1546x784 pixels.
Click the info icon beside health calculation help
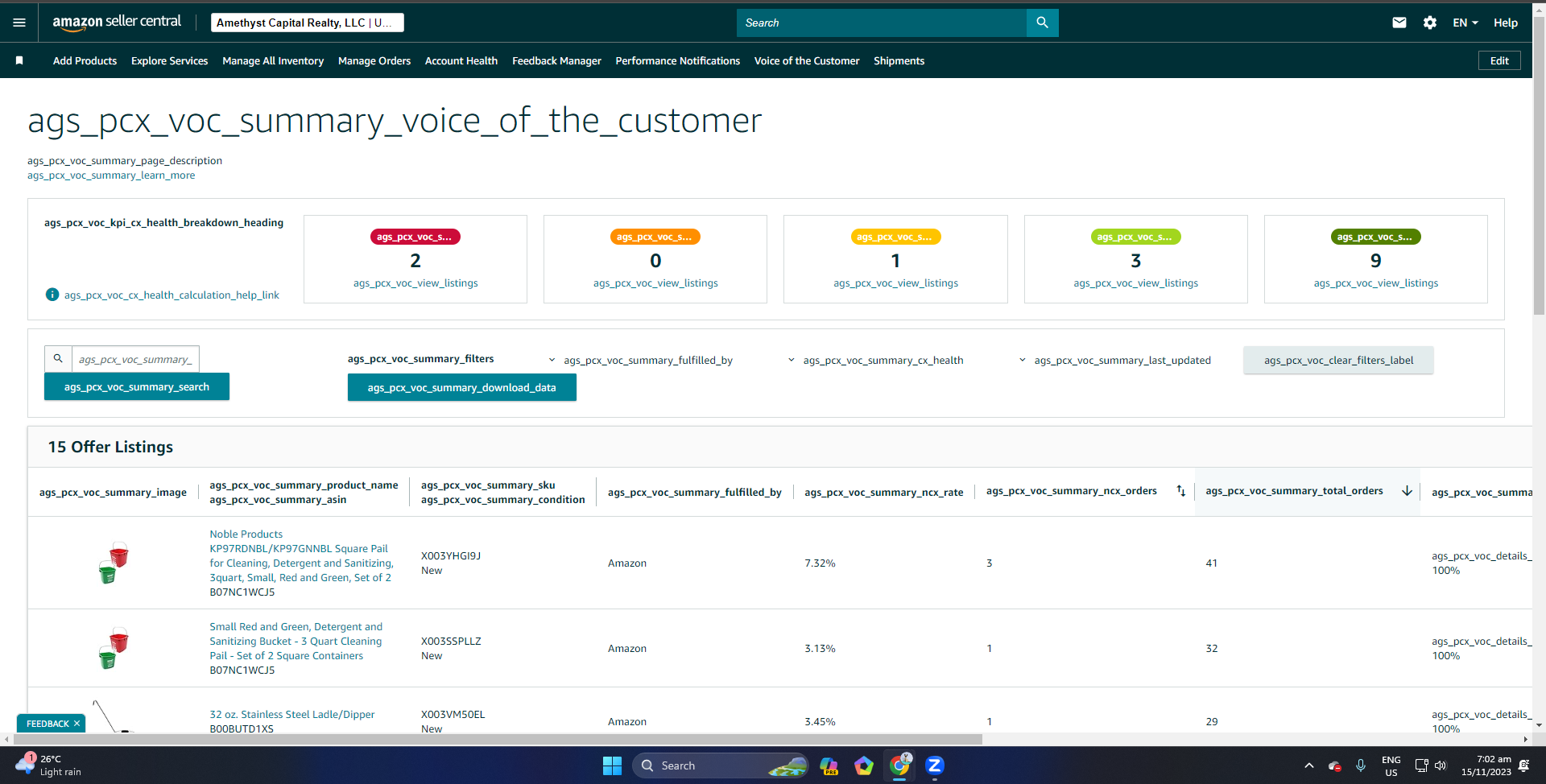click(52, 295)
